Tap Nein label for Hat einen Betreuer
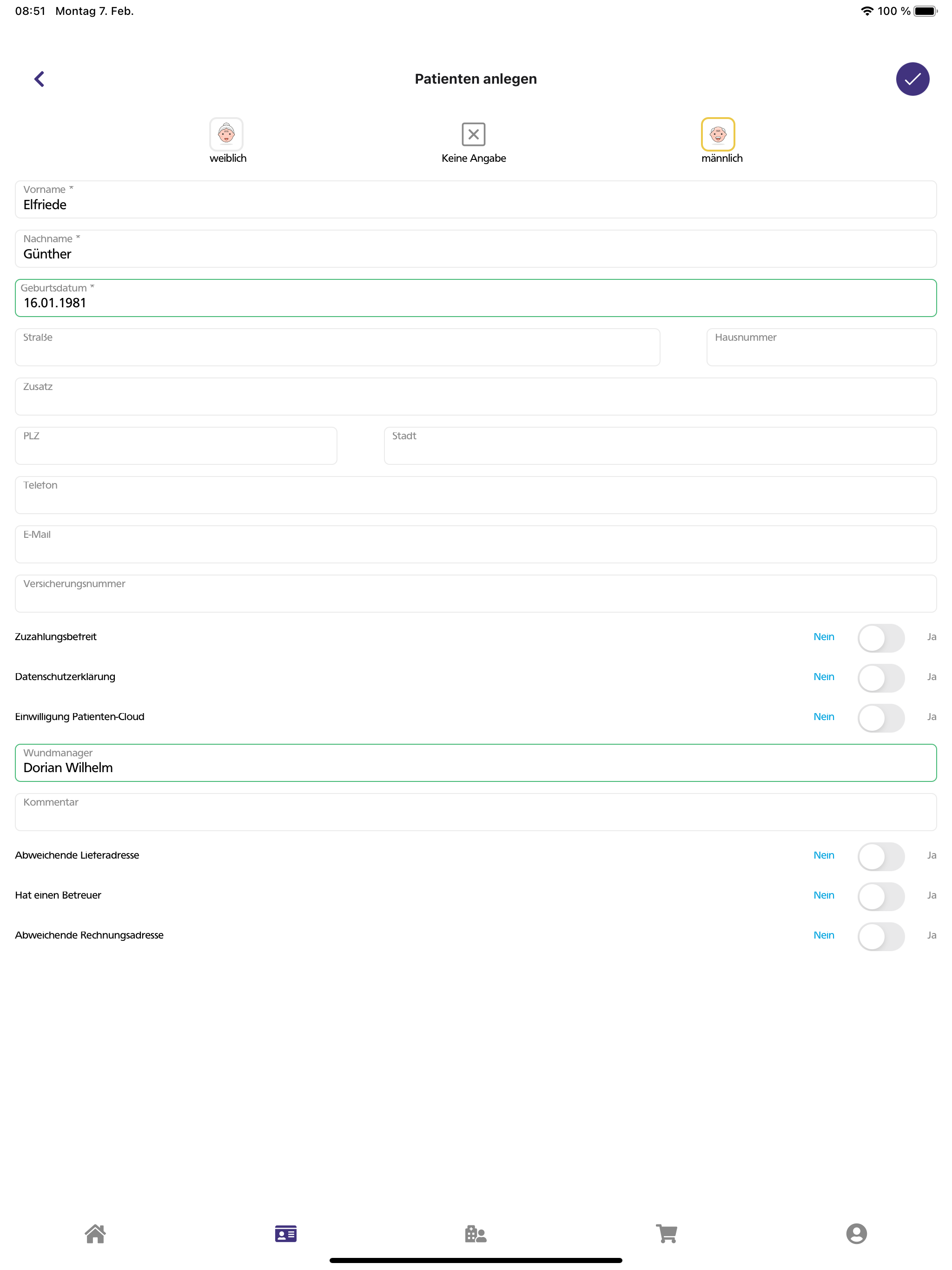Viewport: 952px width, 1270px height. pyautogui.click(x=823, y=895)
